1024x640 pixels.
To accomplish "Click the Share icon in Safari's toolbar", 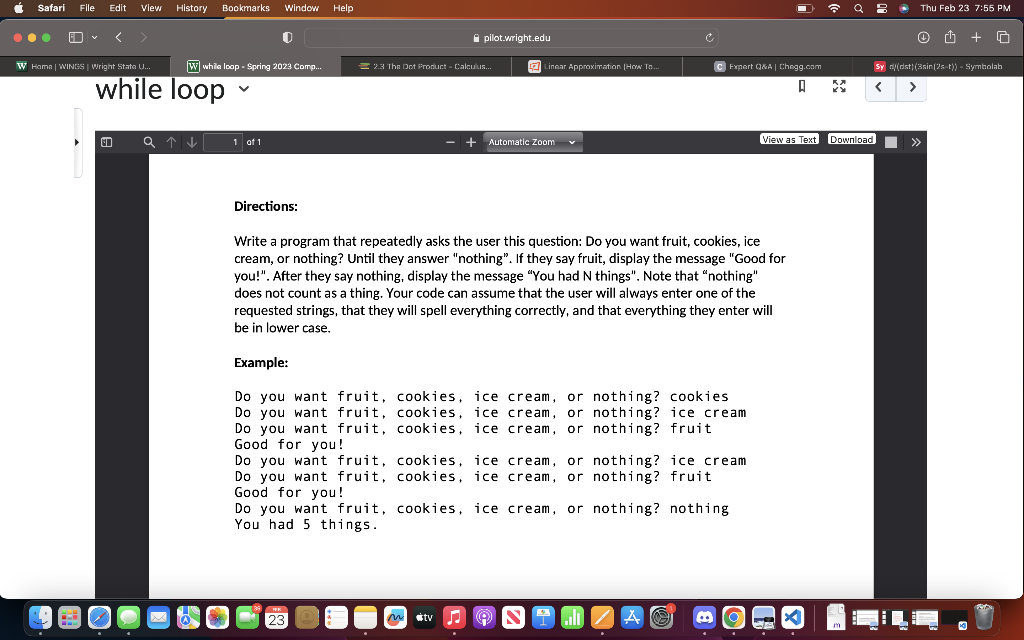I will pos(948,36).
